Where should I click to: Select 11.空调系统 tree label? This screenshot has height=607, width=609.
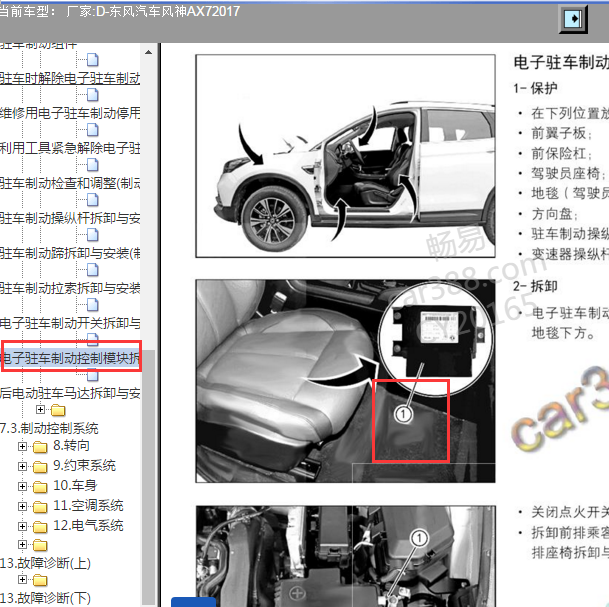88,506
